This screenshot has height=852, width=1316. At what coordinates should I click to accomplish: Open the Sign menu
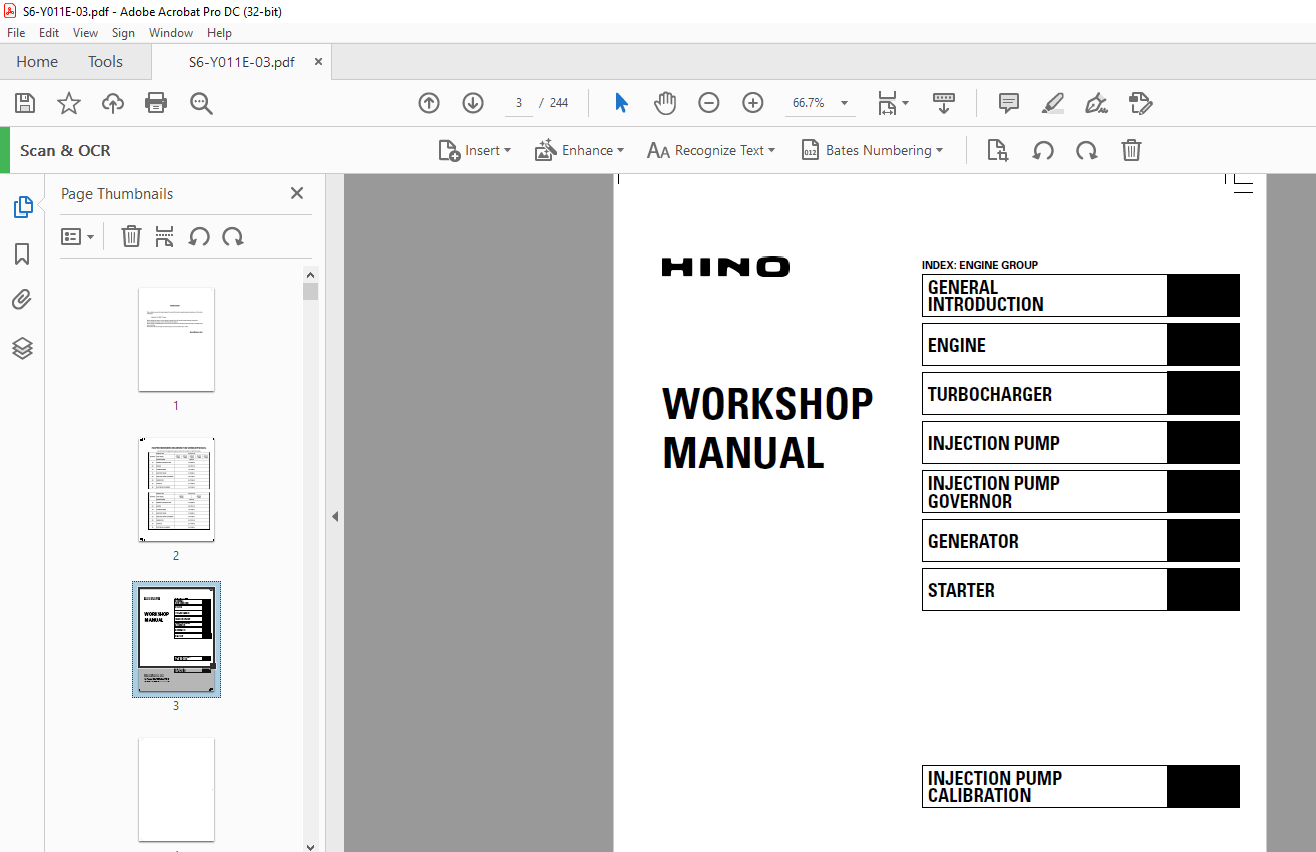click(x=123, y=33)
